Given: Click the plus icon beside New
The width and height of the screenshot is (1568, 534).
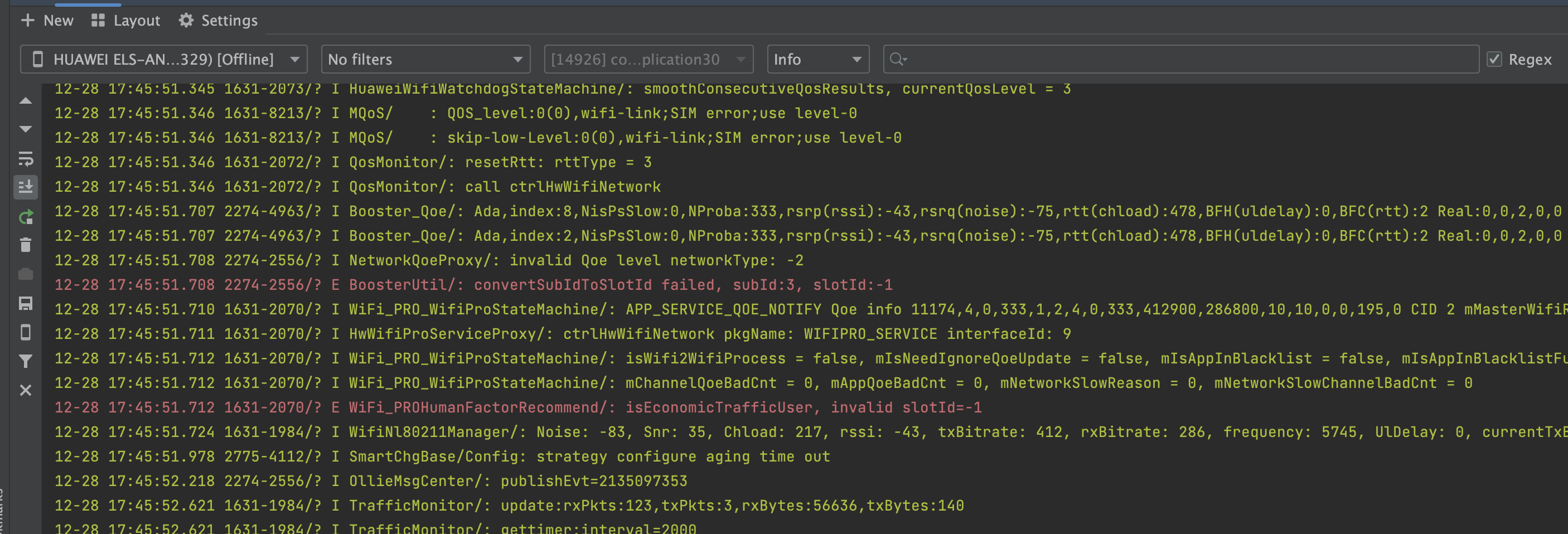Looking at the screenshot, I should (x=27, y=21).
